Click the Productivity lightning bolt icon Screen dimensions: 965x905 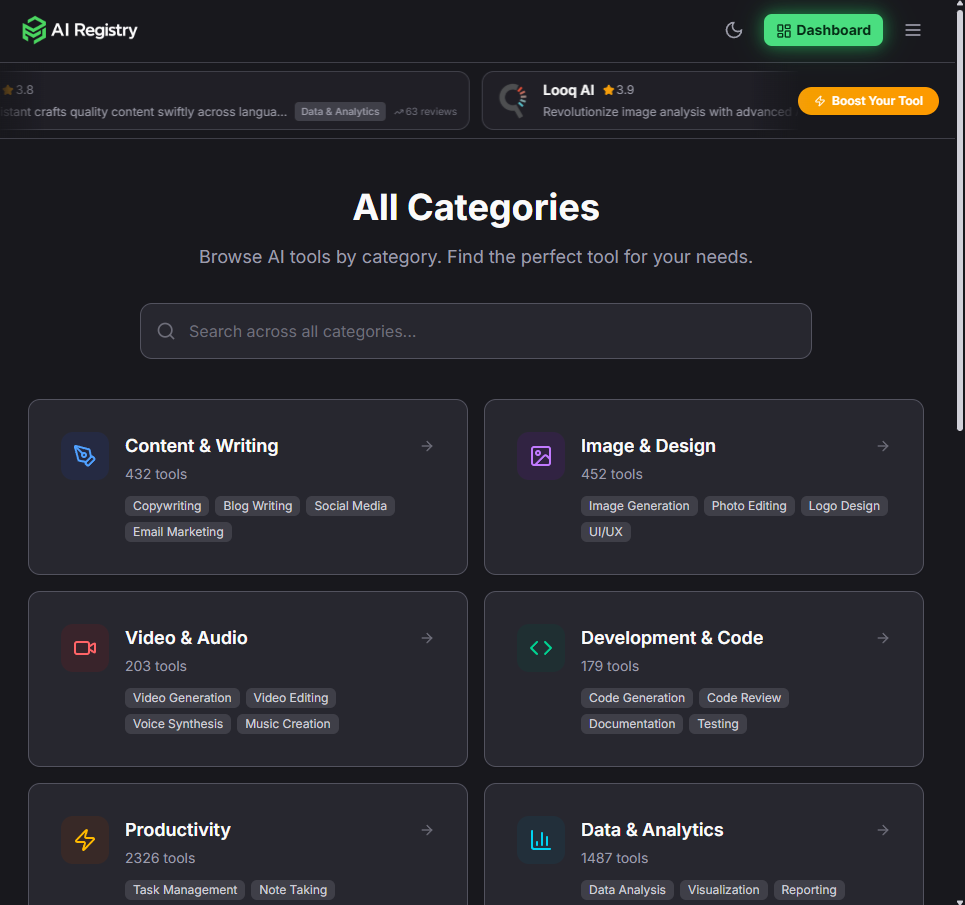click(x=85, y=840)
